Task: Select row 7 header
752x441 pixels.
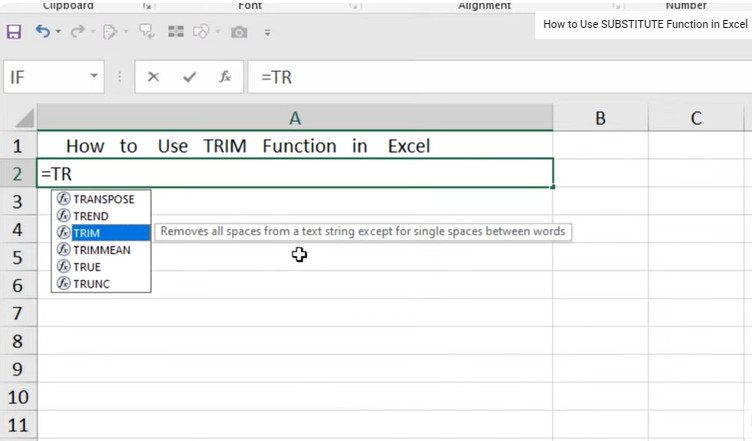Action: (x=18, y=313)
